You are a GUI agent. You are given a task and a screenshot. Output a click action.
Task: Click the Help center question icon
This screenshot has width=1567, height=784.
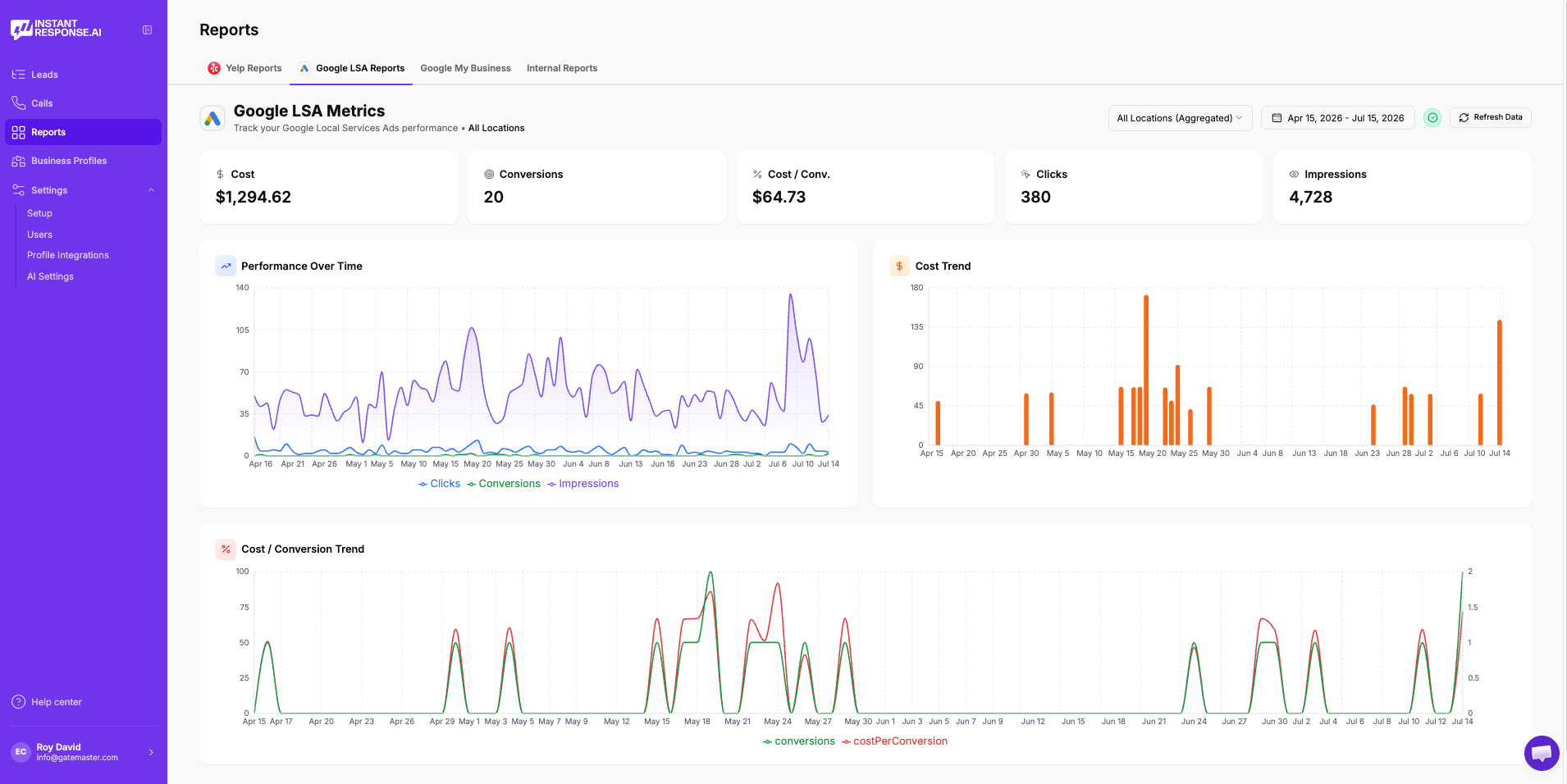pos(18,702)
